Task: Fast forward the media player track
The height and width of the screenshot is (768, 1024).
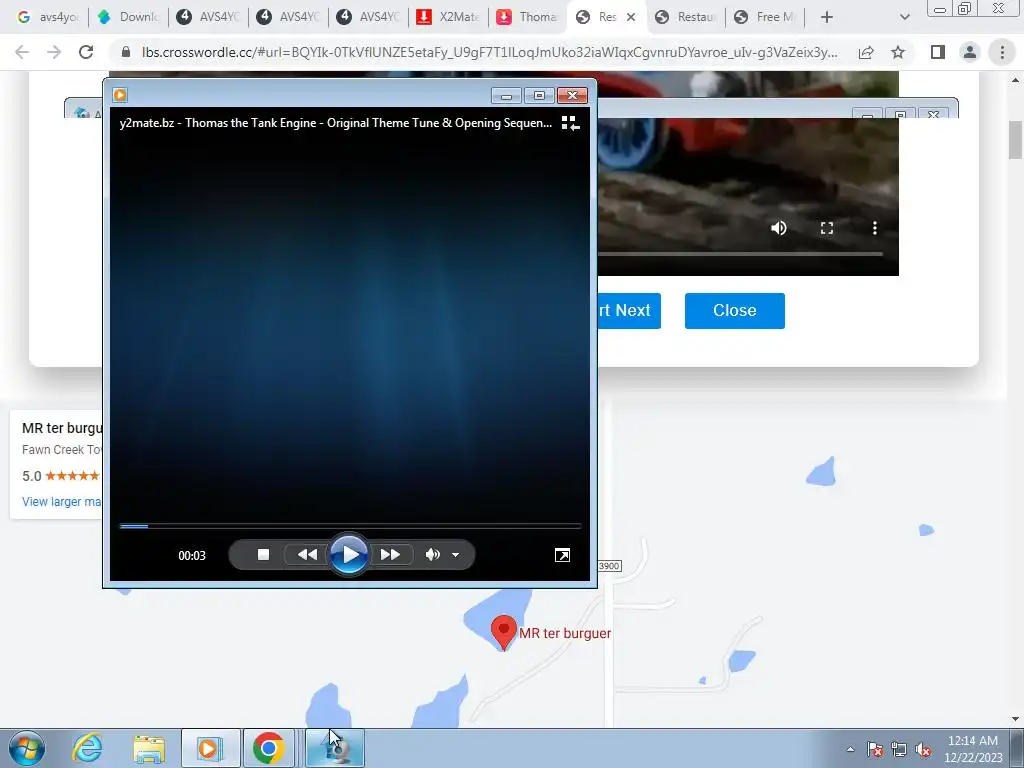Action: click(391, 554)
